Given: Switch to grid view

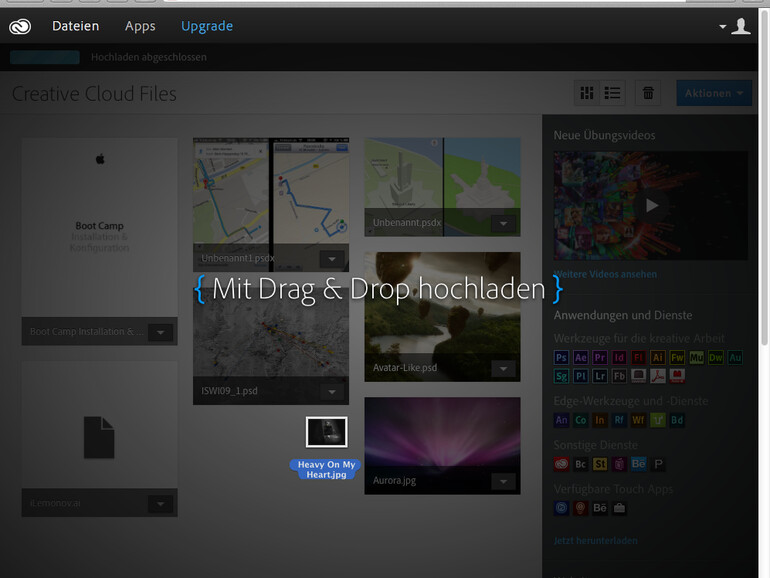Looking at the screenshot, I should (587, 93).
